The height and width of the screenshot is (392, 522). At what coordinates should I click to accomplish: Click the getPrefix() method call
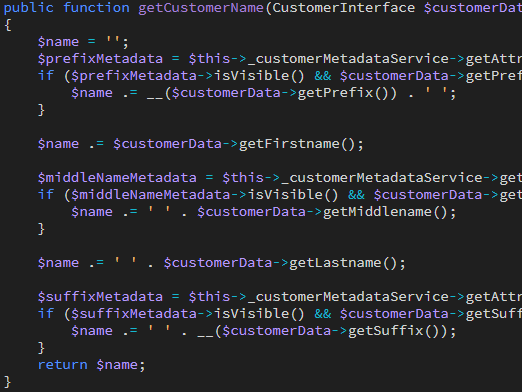343,93
